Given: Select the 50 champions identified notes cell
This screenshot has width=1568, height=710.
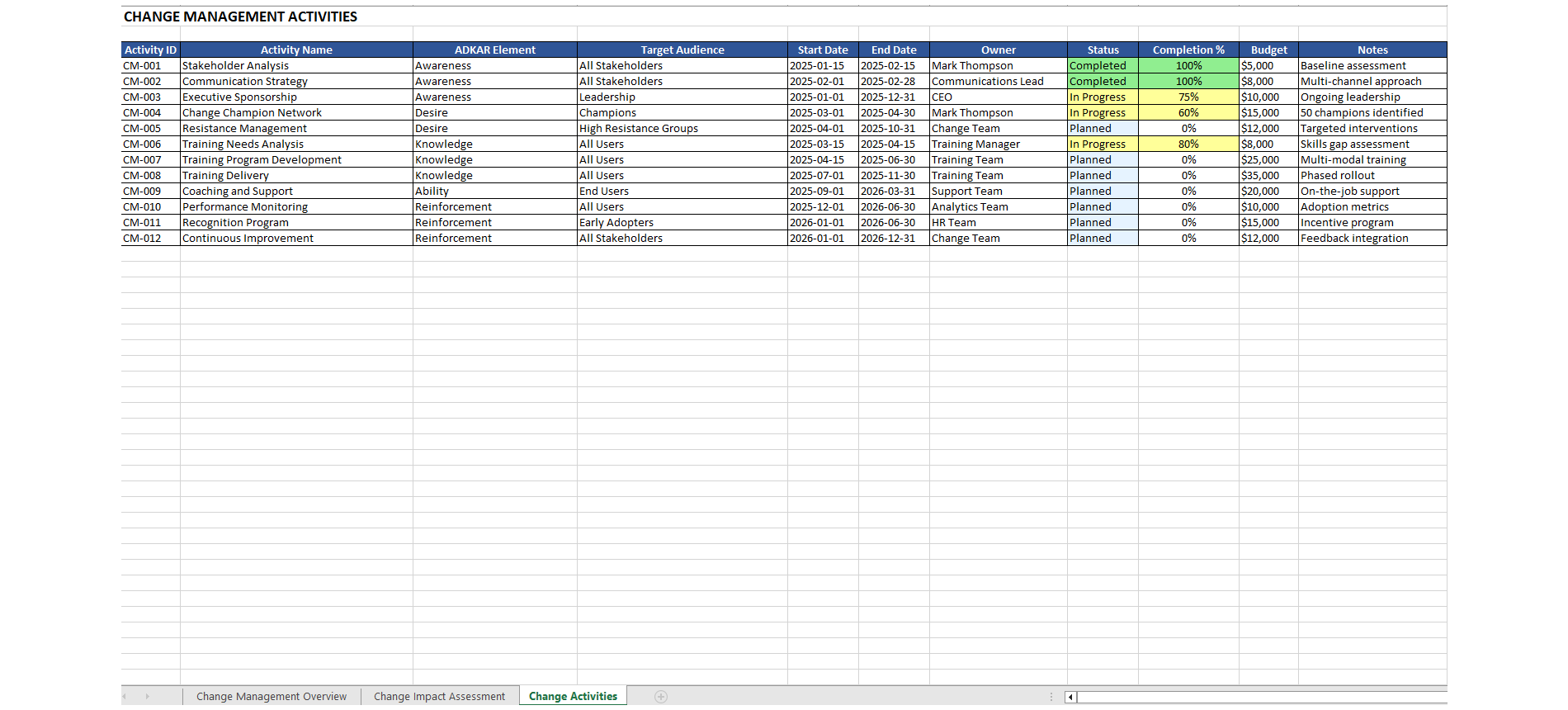Looking at the screenshot, I should pos(1372,113).
